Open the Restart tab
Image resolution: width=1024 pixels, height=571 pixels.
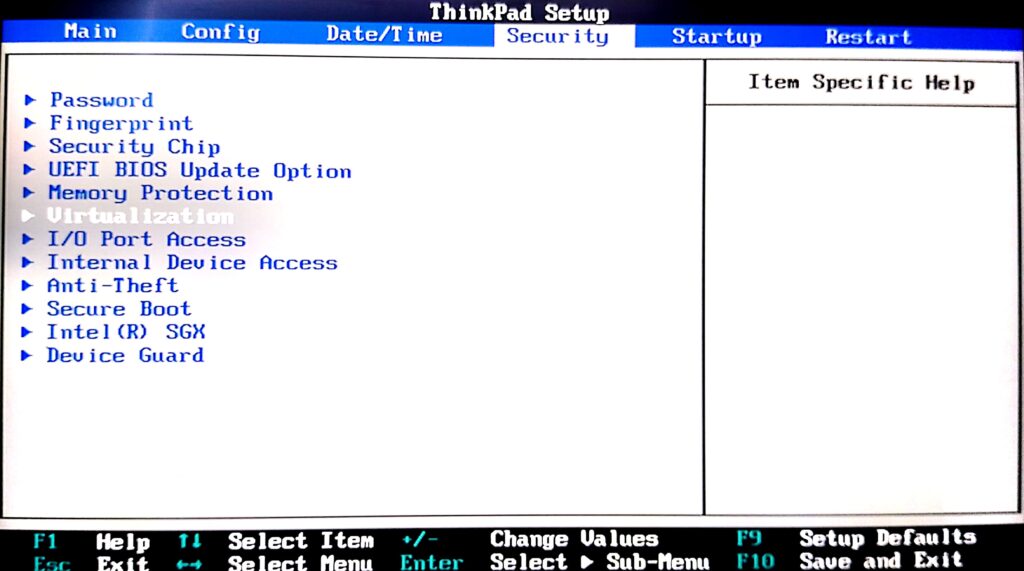click(868, 37)
